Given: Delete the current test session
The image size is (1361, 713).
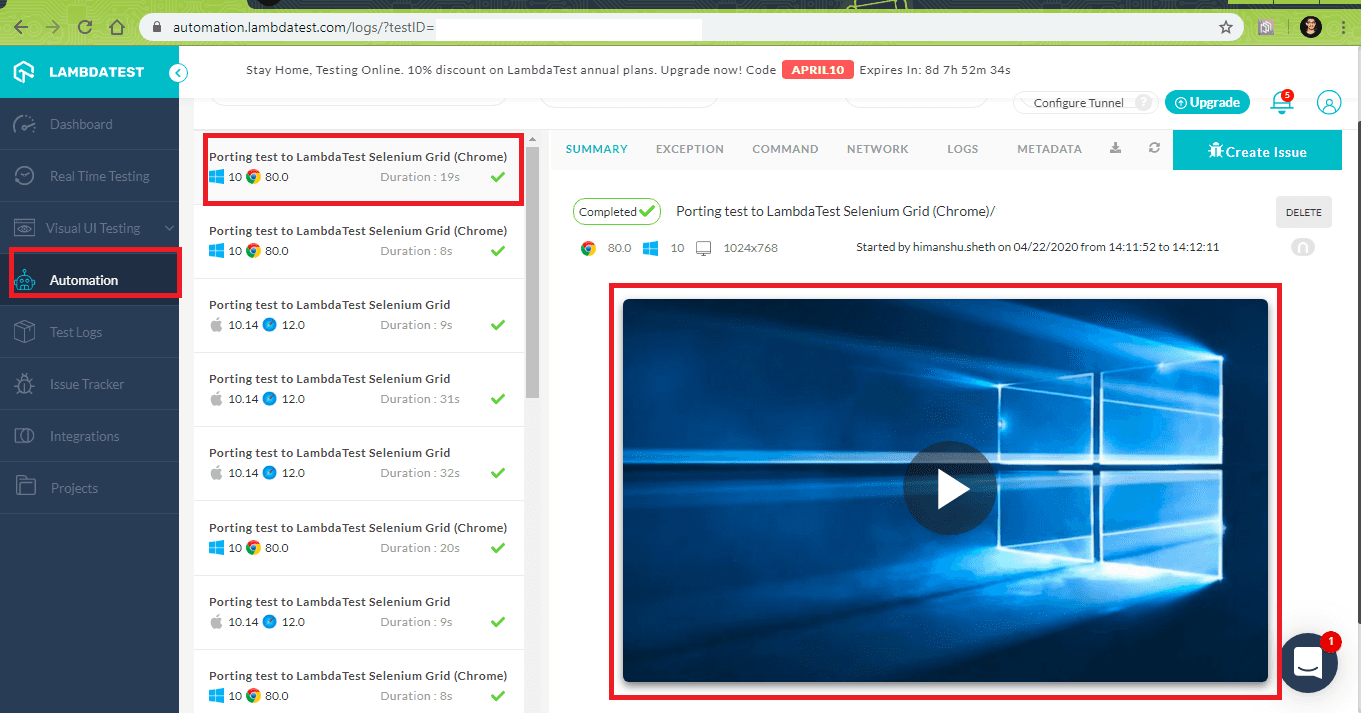Looking at the screenshot, I should pos(1303,212).
